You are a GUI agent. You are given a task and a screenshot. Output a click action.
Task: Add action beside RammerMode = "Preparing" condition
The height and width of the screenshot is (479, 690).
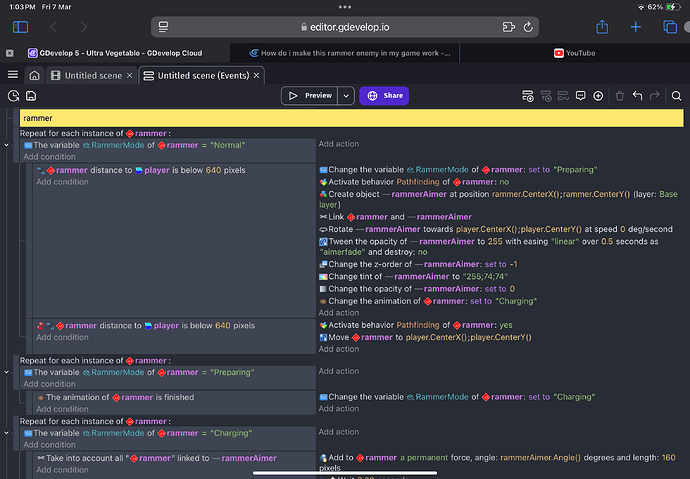[x=339, y=371]
